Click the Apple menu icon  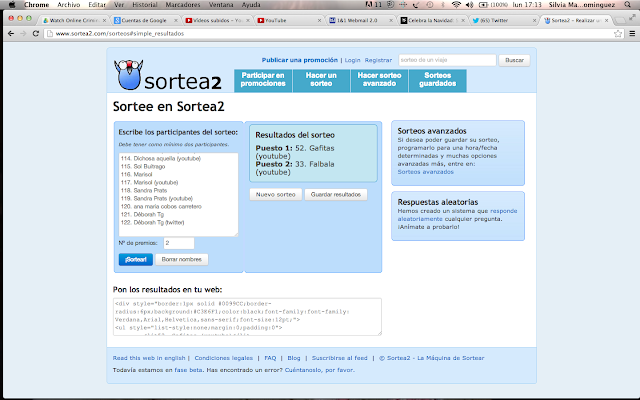(x=12, y=4)
